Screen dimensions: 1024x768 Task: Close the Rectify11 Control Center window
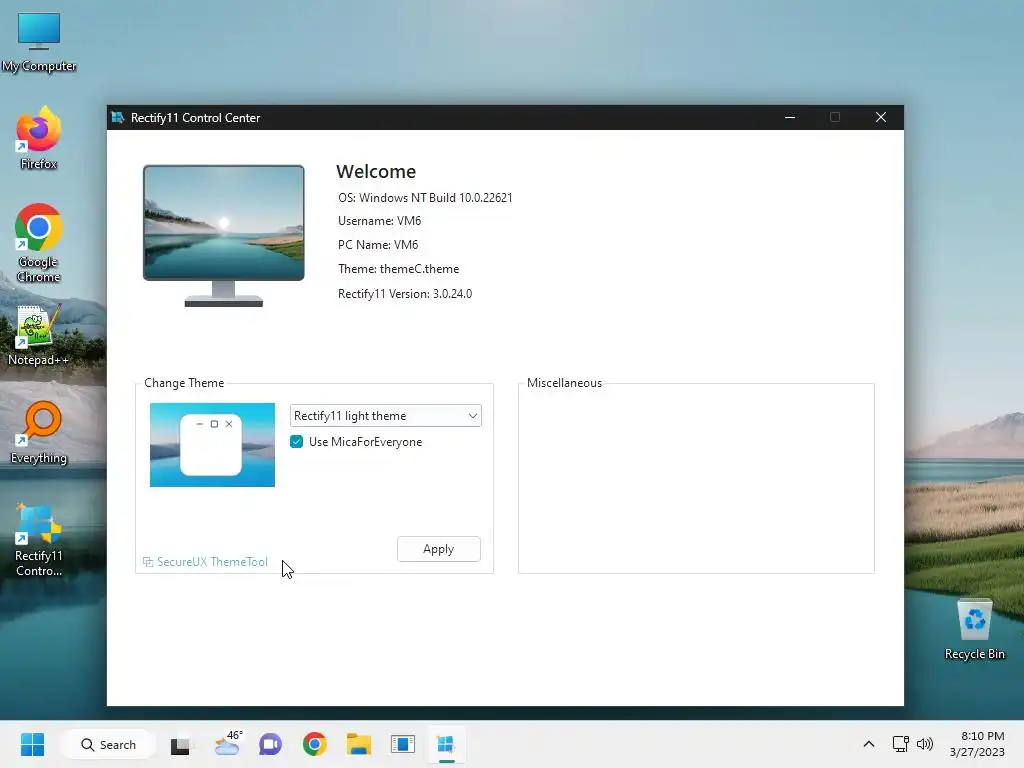(x=881, y=118)
